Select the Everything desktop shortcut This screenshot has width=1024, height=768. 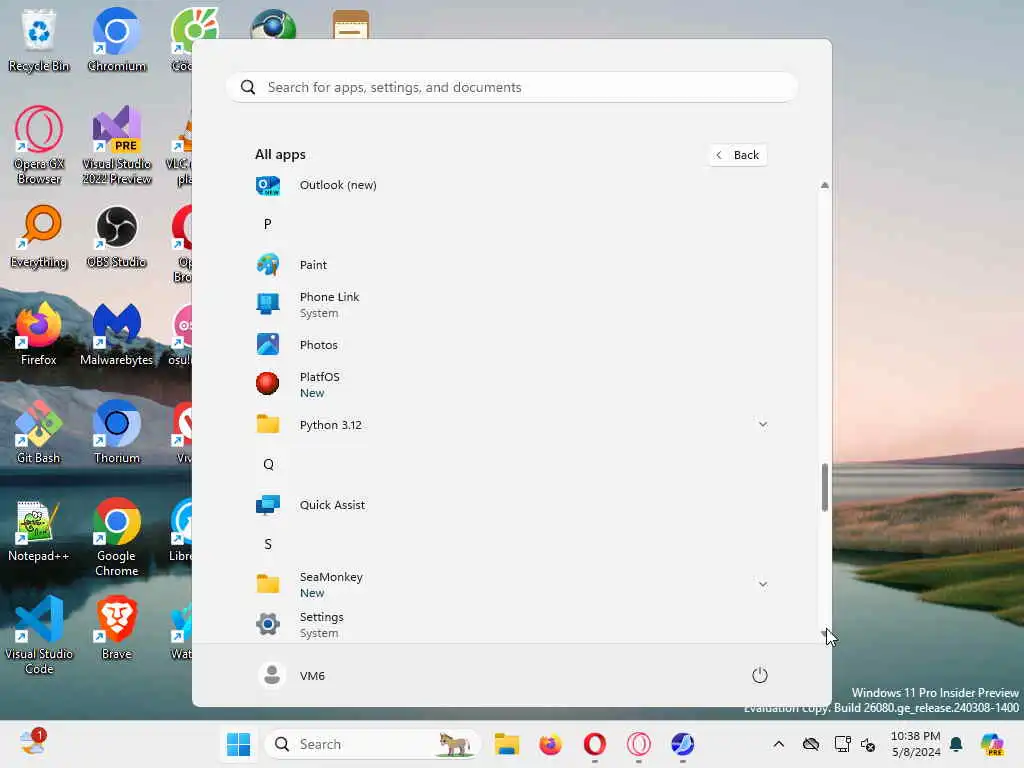(39, 236)
